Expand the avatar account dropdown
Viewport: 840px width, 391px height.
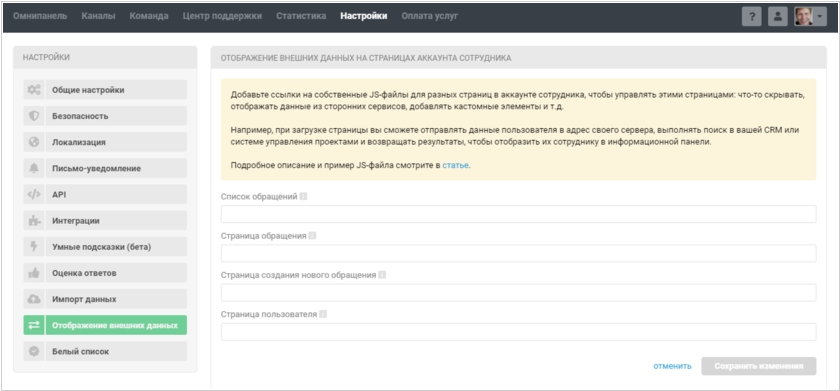pos(811,17)
